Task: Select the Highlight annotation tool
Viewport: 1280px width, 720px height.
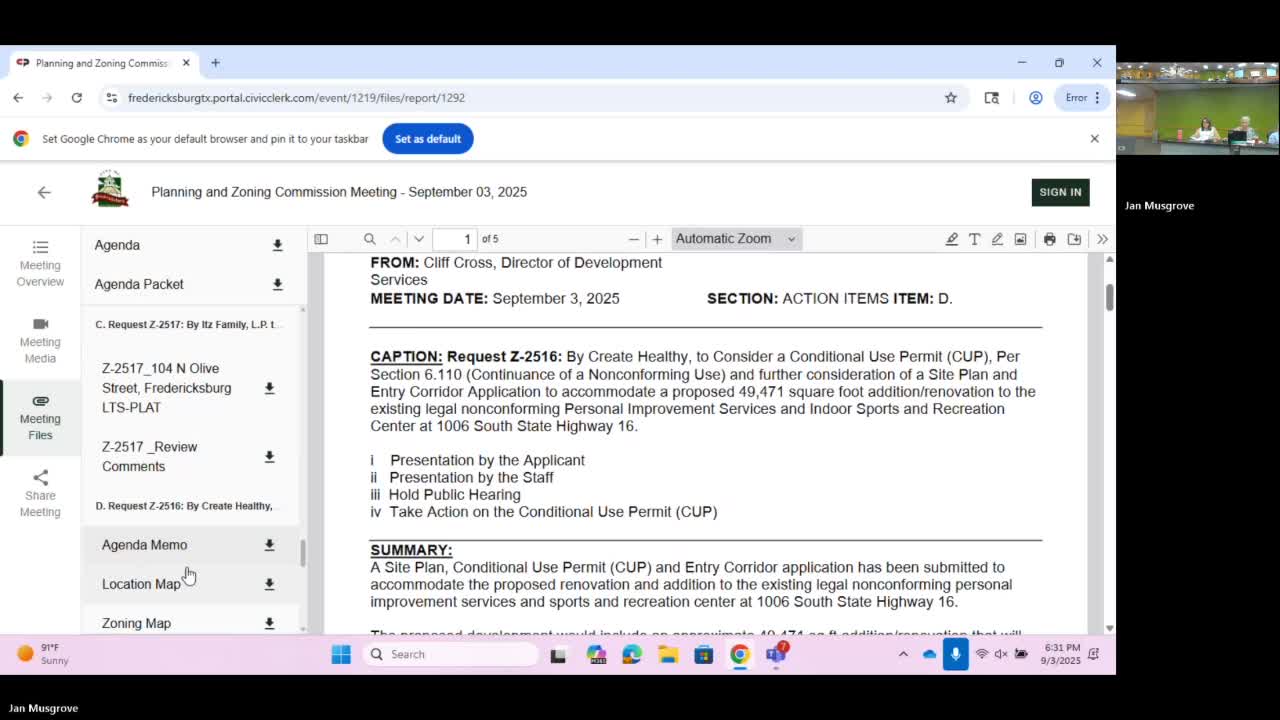Action: point(951,239)
